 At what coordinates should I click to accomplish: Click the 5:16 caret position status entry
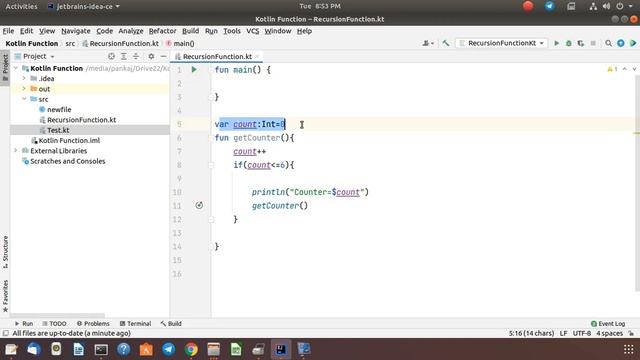click(x=531, y=333)
